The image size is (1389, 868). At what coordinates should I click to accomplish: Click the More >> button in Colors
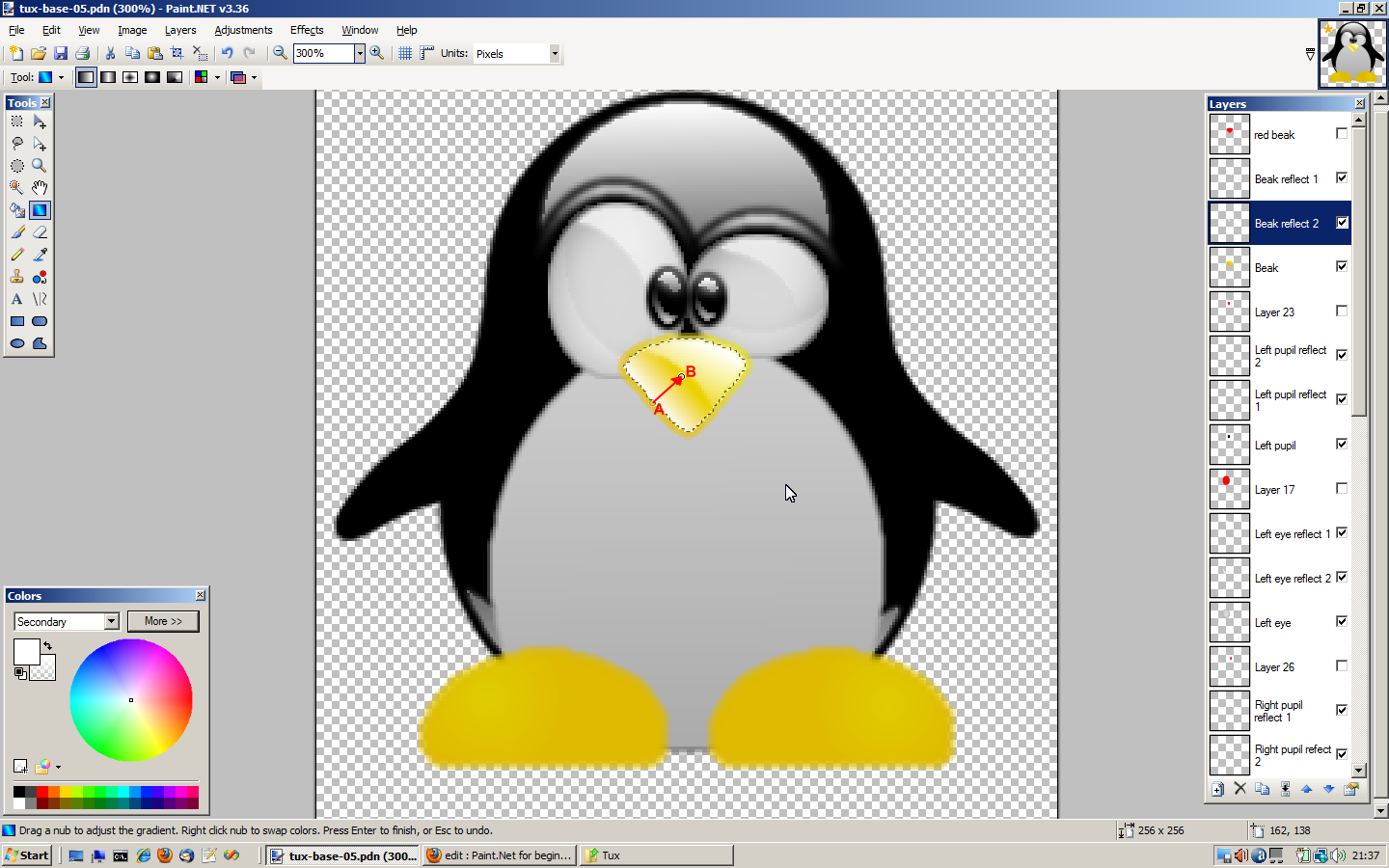[x=163, y=621]
